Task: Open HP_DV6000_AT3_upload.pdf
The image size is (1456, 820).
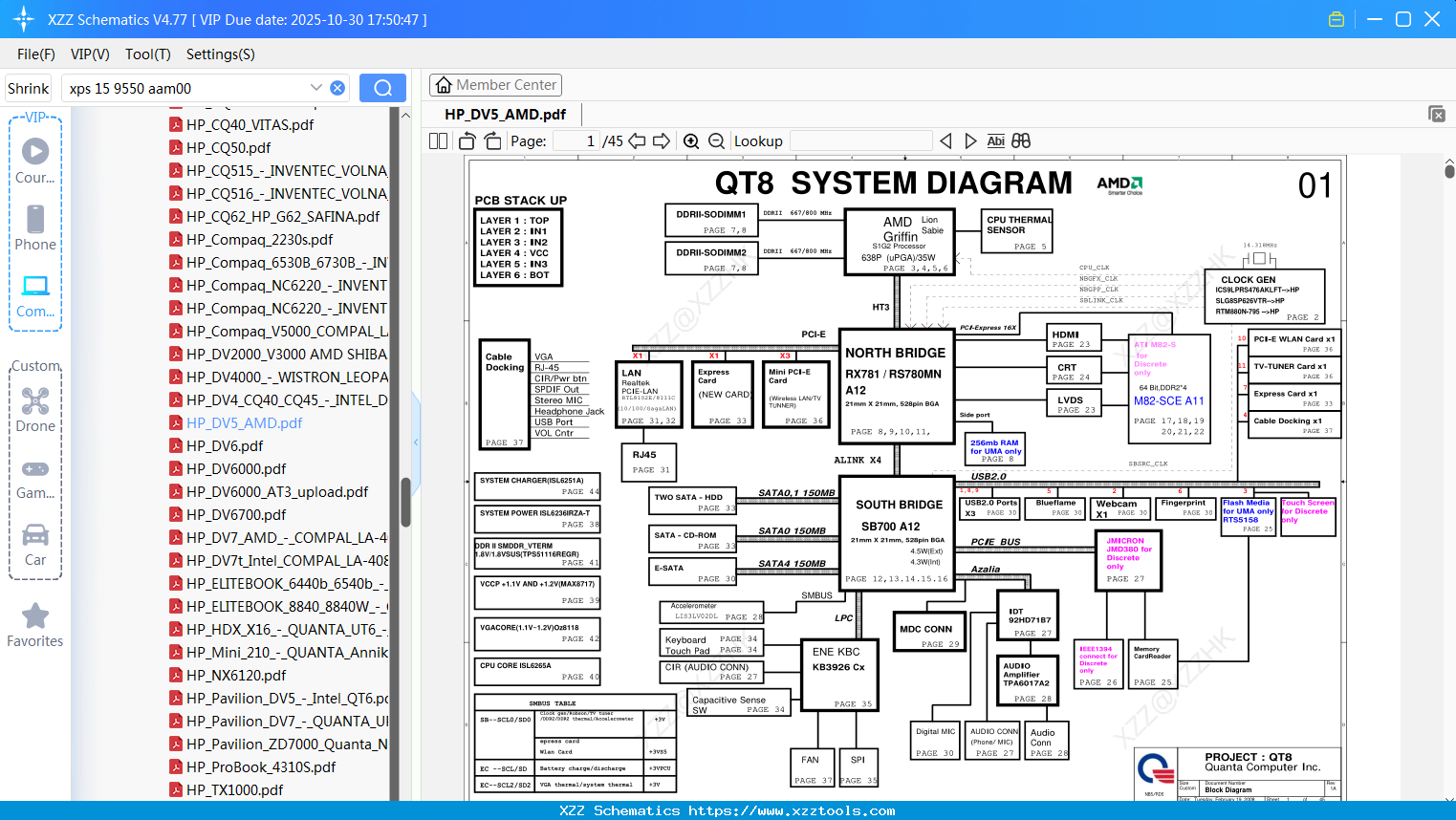Action: click(x=277, y=491)
